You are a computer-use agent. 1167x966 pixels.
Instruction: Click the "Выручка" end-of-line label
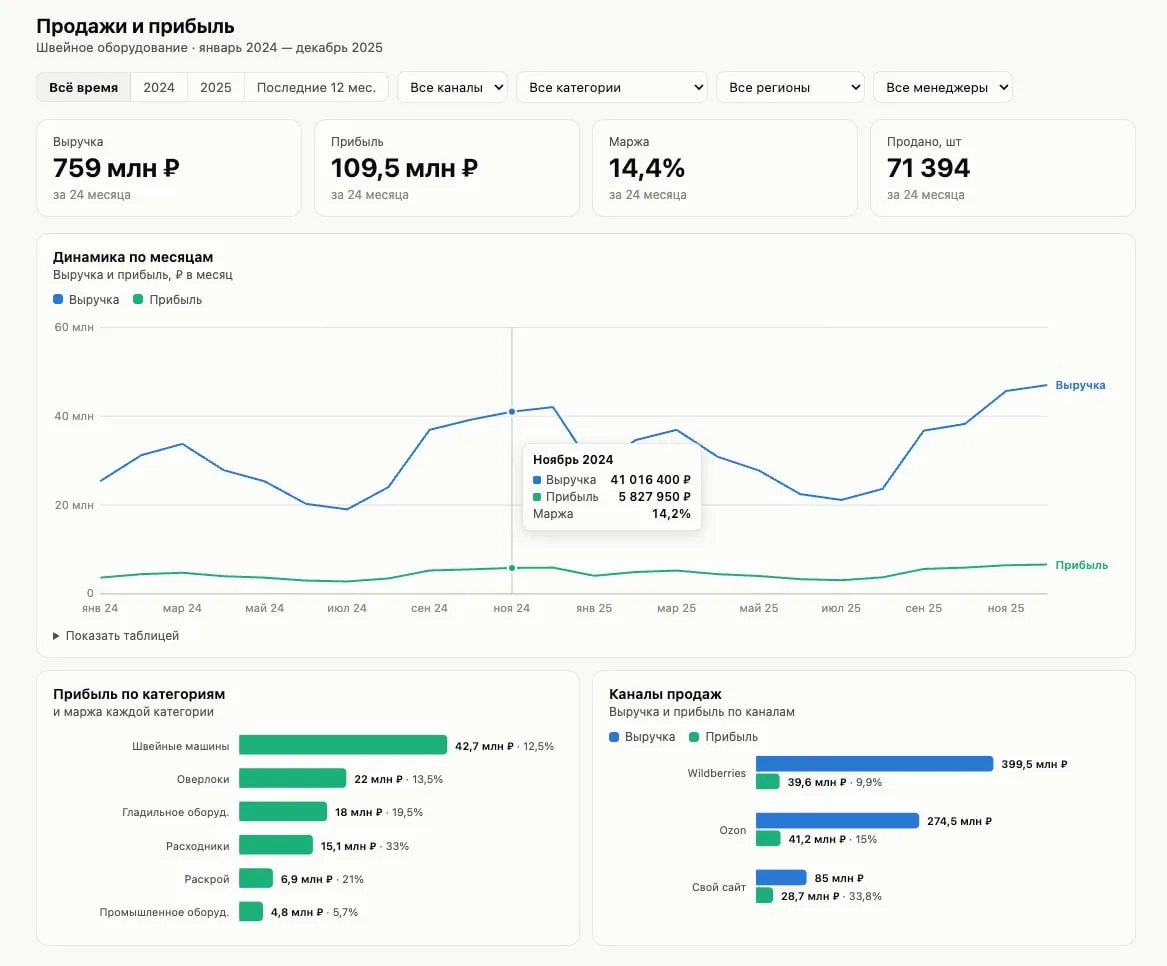pos(1080,385)
